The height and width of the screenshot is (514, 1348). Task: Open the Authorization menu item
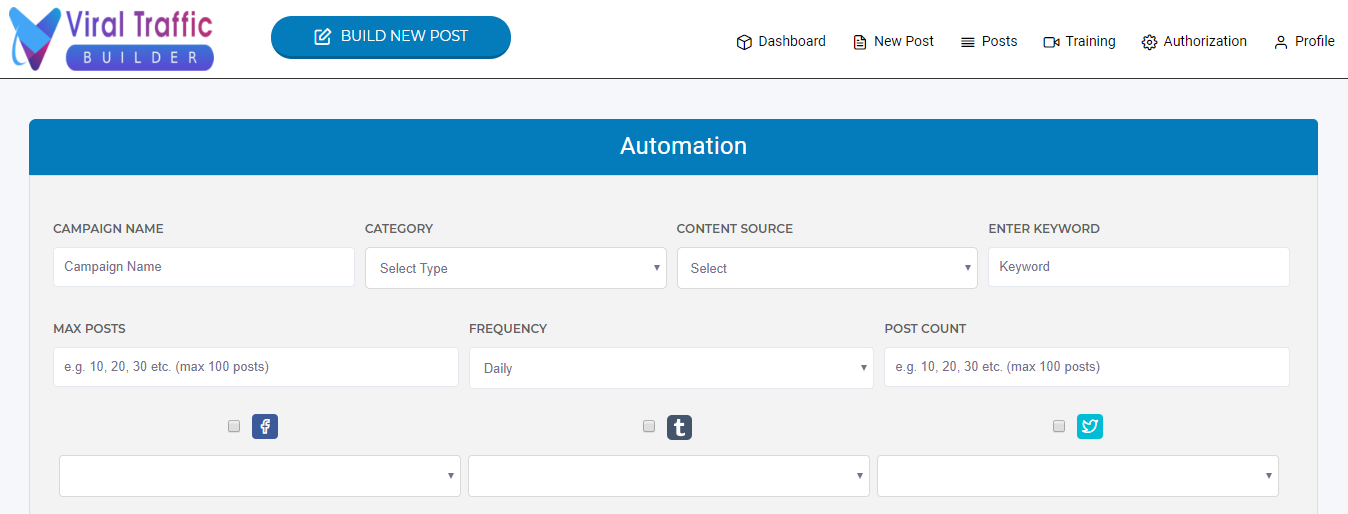pyautogui.click(x=1194, y=42)
